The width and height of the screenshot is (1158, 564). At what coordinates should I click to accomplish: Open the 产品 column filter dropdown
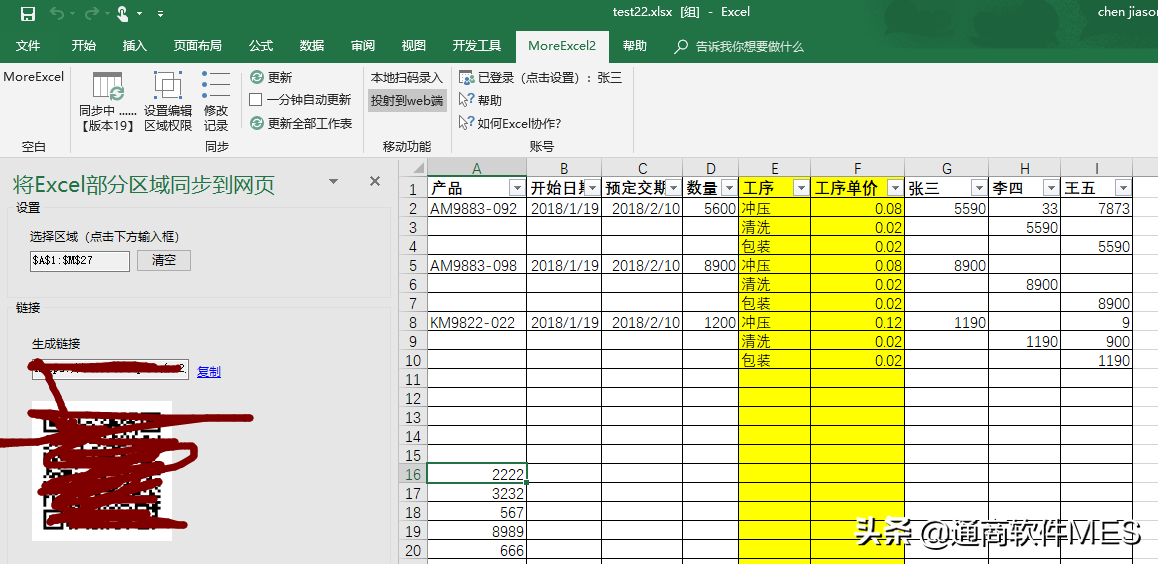517,188
